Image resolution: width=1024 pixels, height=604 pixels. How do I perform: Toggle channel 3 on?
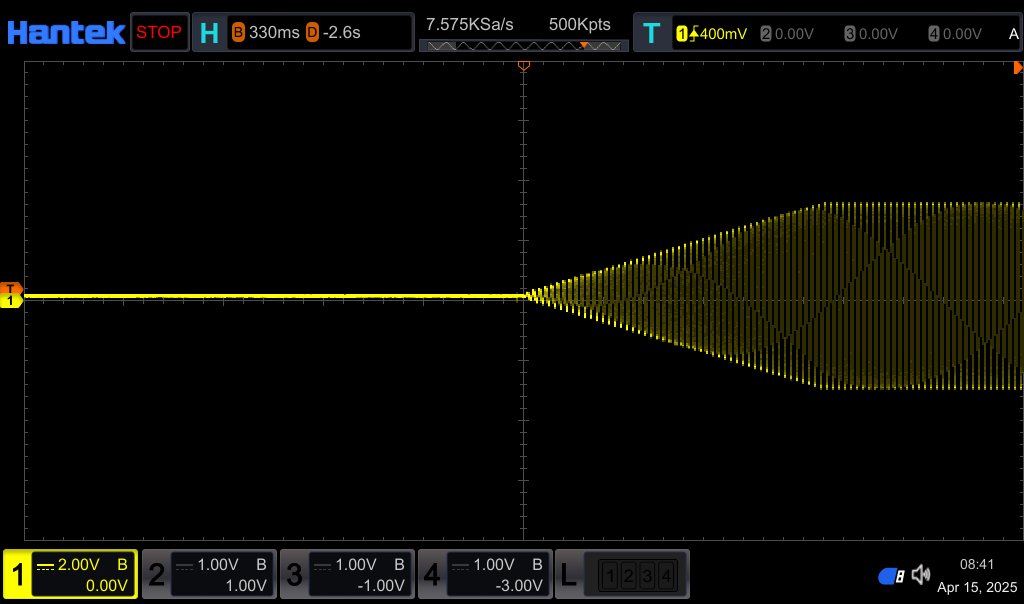click(x=346, y=574)
